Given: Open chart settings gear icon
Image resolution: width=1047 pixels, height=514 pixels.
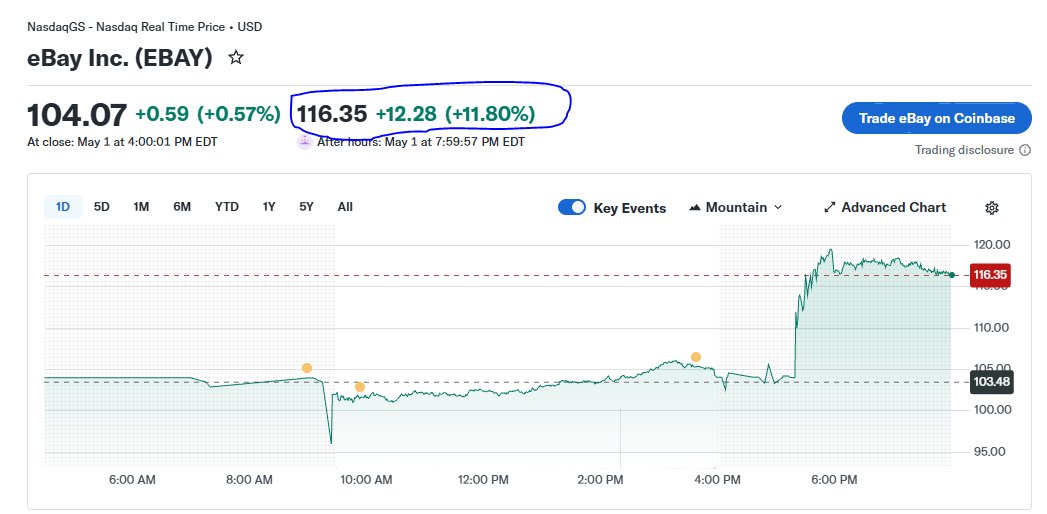Looking at the screenshot, I should (x=992, y=208).
